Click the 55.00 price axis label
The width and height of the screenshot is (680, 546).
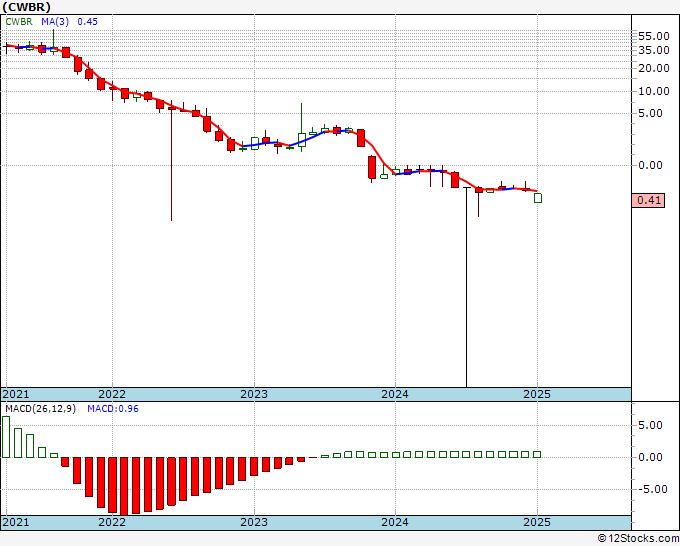[x=654, y=36]
